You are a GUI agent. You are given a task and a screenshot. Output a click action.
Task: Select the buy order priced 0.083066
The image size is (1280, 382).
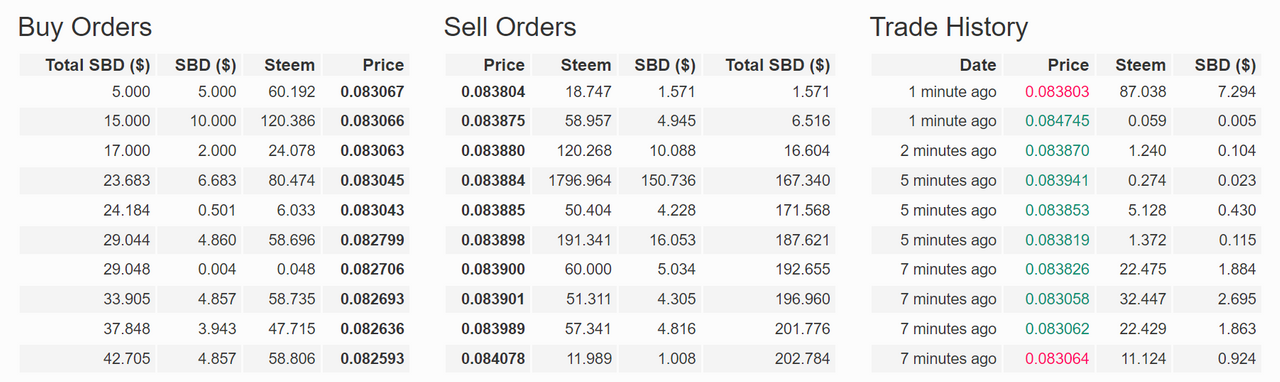pos(212,121)
